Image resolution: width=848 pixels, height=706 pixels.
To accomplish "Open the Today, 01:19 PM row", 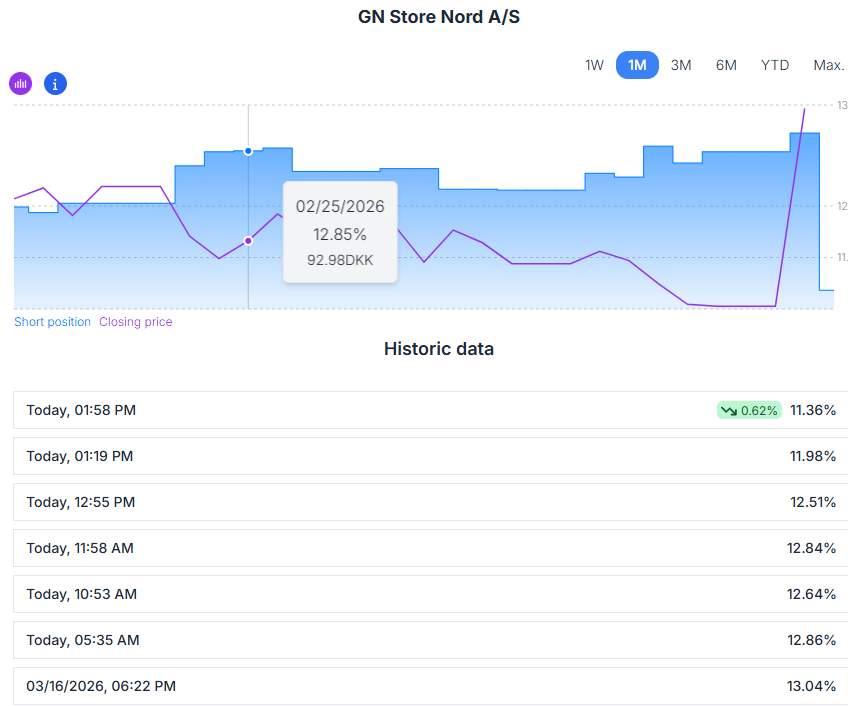I will click(430, 456).
